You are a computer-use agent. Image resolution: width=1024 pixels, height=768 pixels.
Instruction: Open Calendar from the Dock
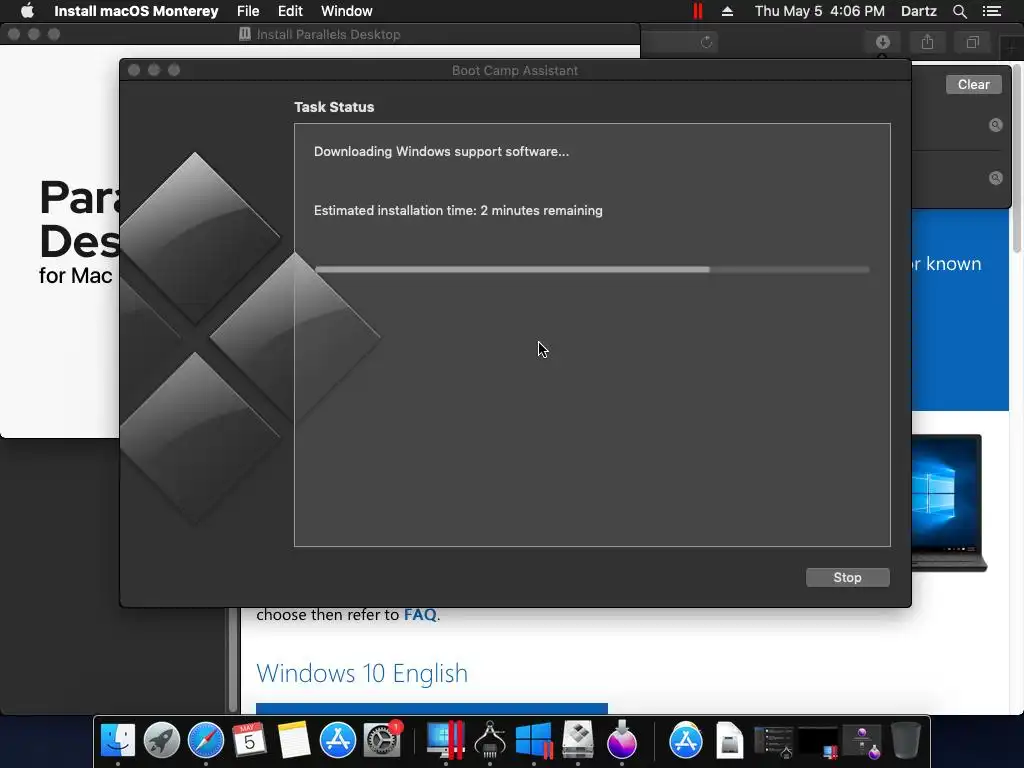click(249, 740)
